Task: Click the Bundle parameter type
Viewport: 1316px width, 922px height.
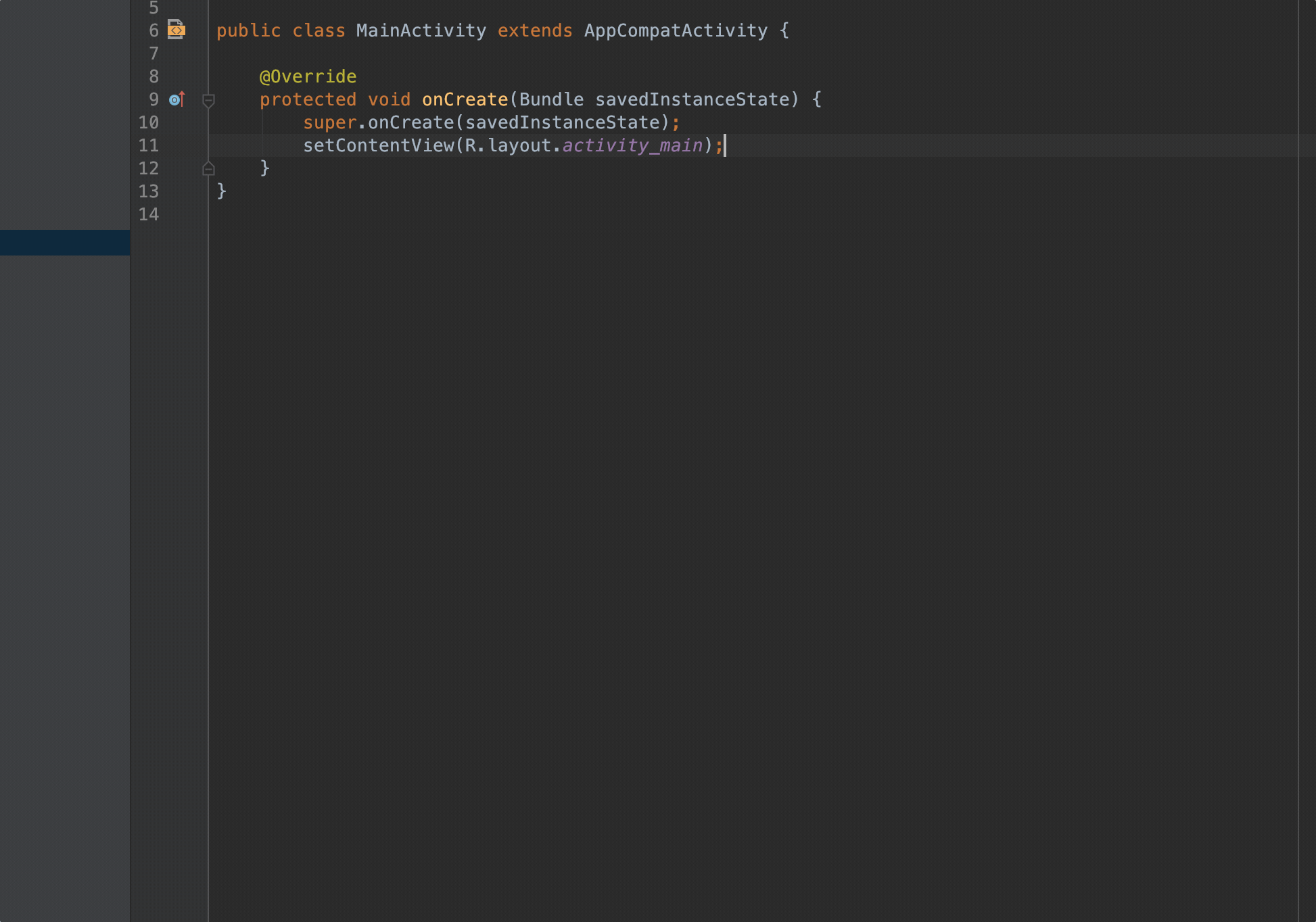Action: (x=551, y=99)
